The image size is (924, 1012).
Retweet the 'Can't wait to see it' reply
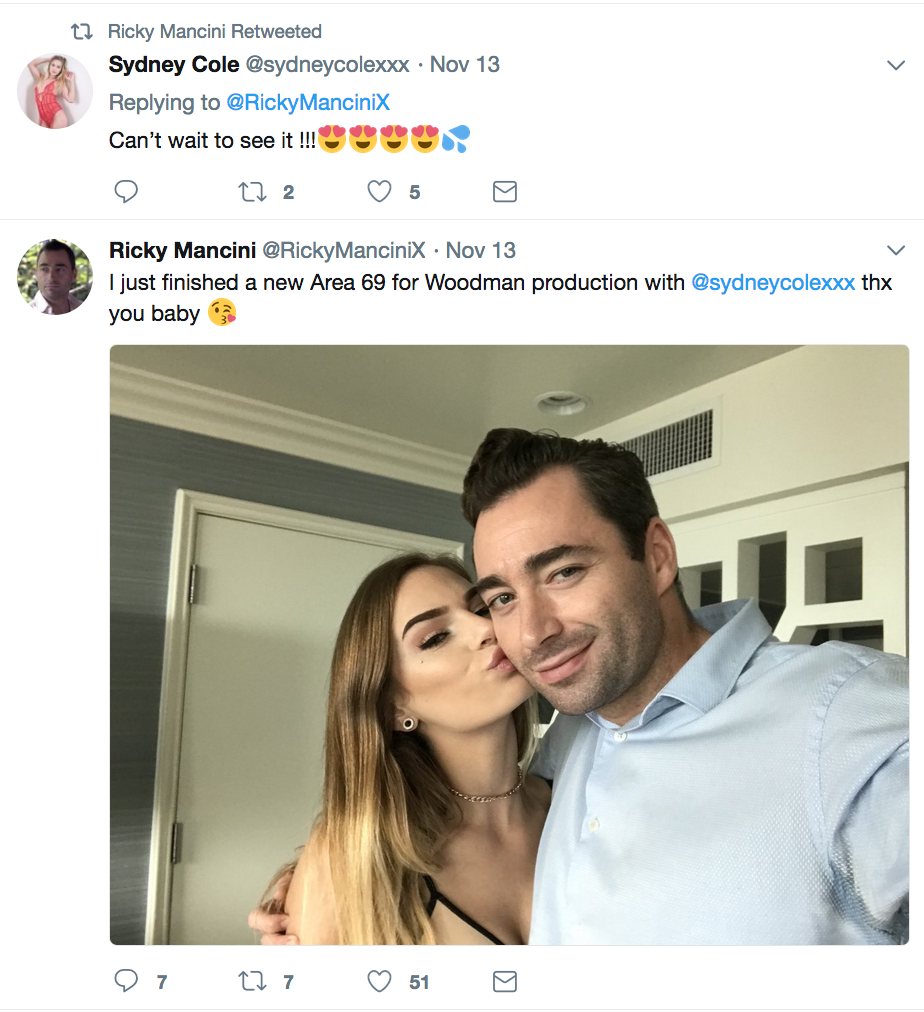(251, 191)
